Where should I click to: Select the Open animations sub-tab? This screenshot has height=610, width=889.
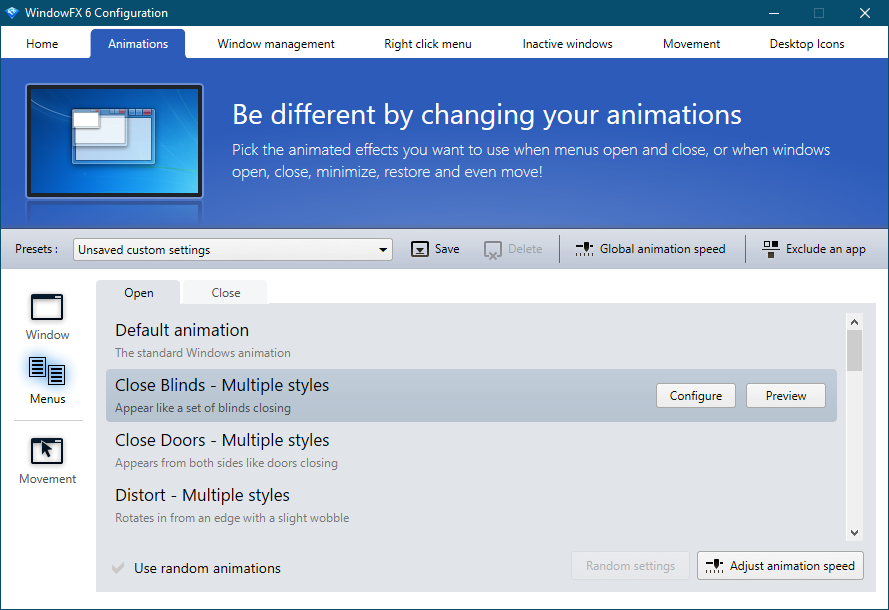(x=138, y=293)
